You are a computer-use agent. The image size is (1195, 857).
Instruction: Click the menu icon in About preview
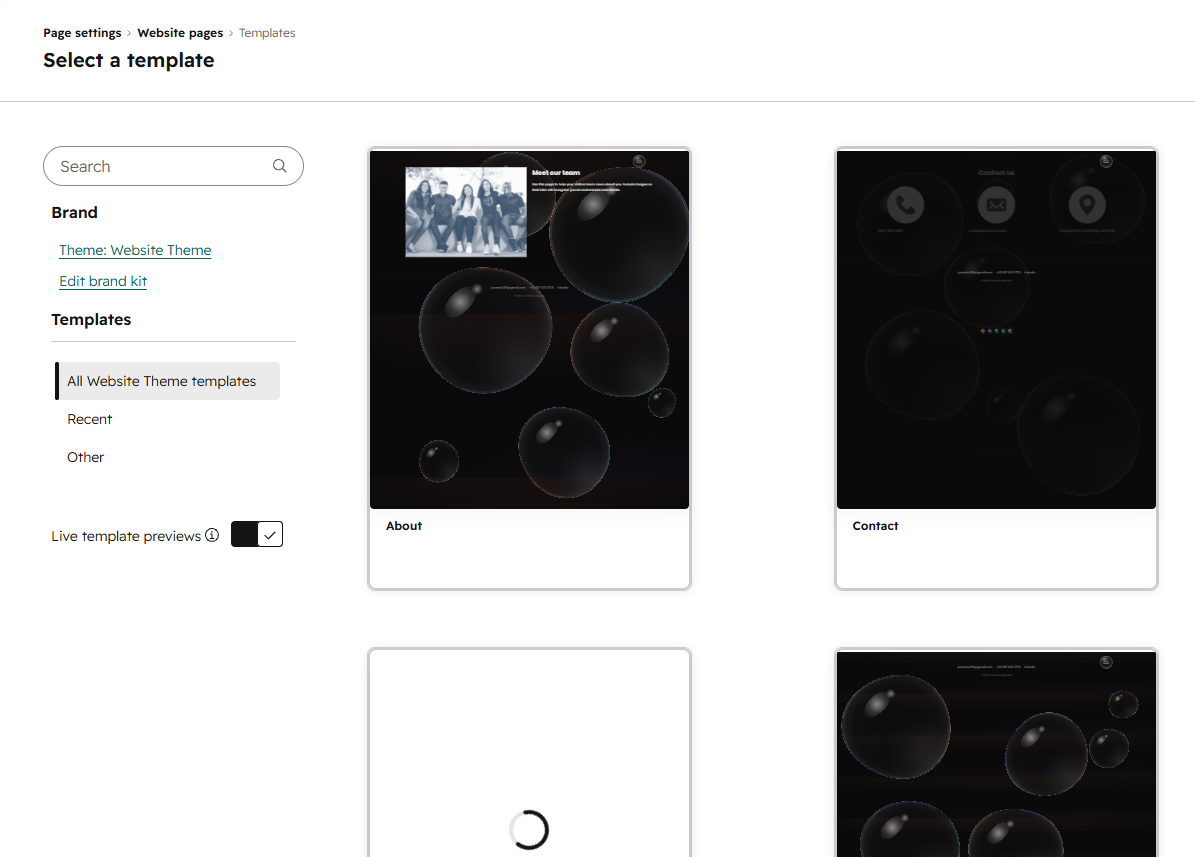(639, 161)
